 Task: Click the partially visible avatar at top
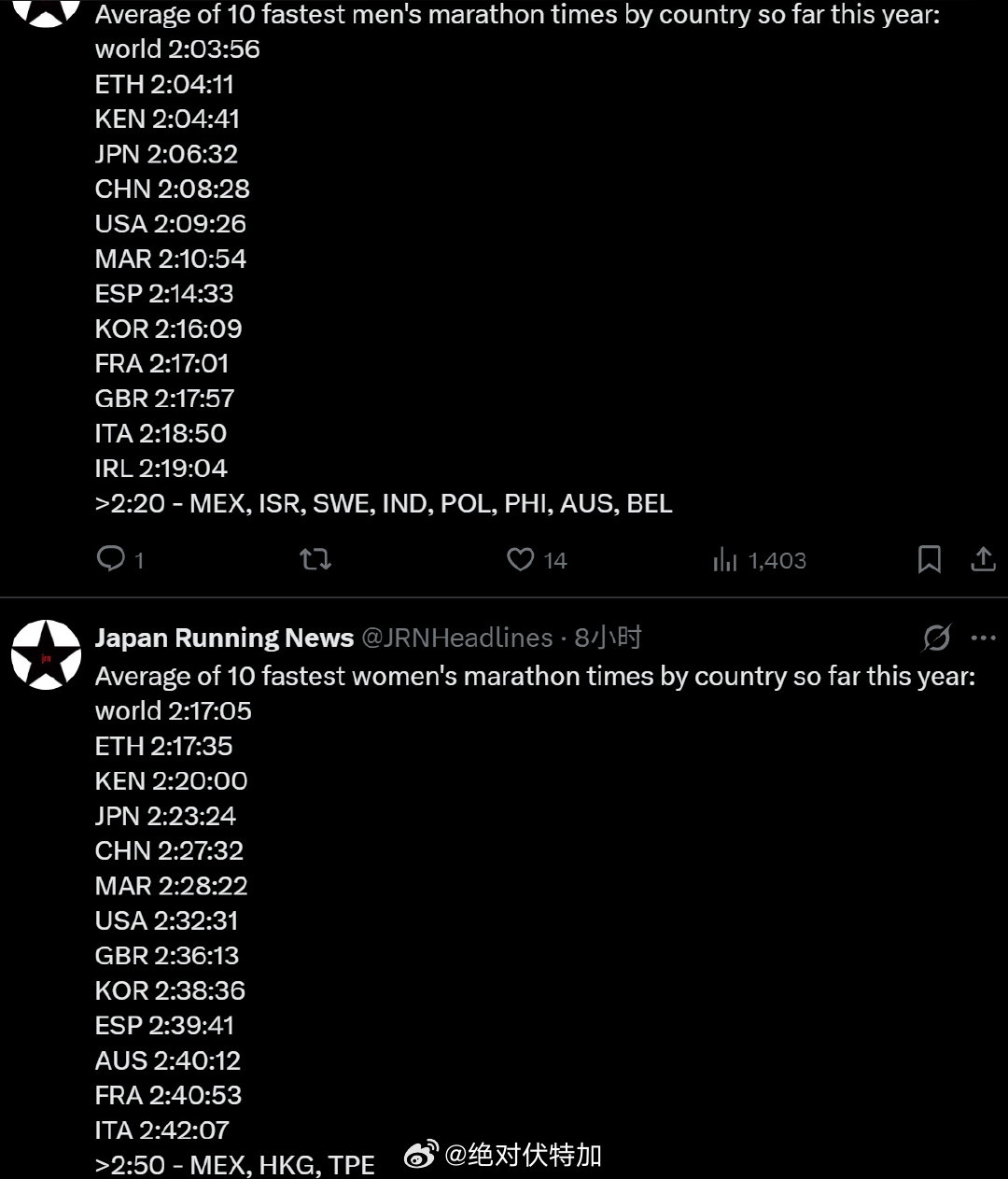[x=46, y=11]
